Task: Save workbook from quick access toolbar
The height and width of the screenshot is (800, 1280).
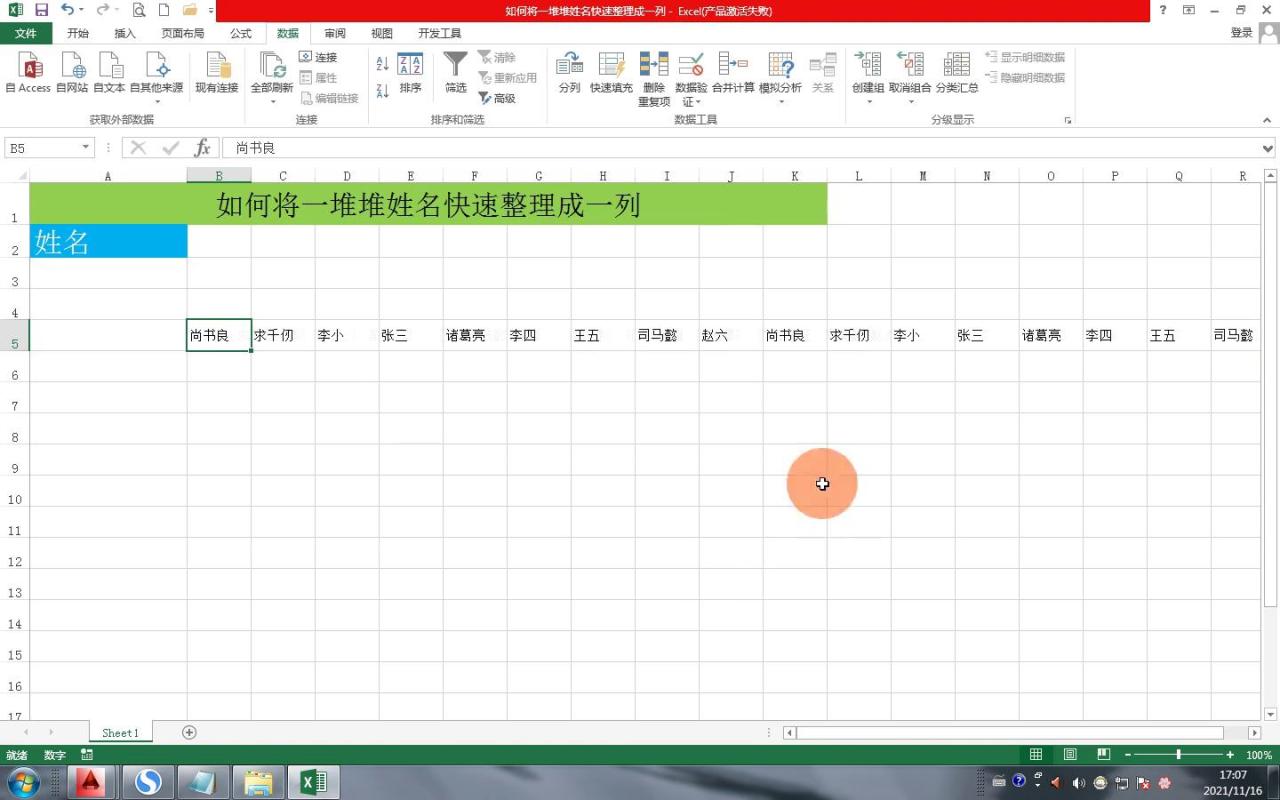Action: (41, 10)
